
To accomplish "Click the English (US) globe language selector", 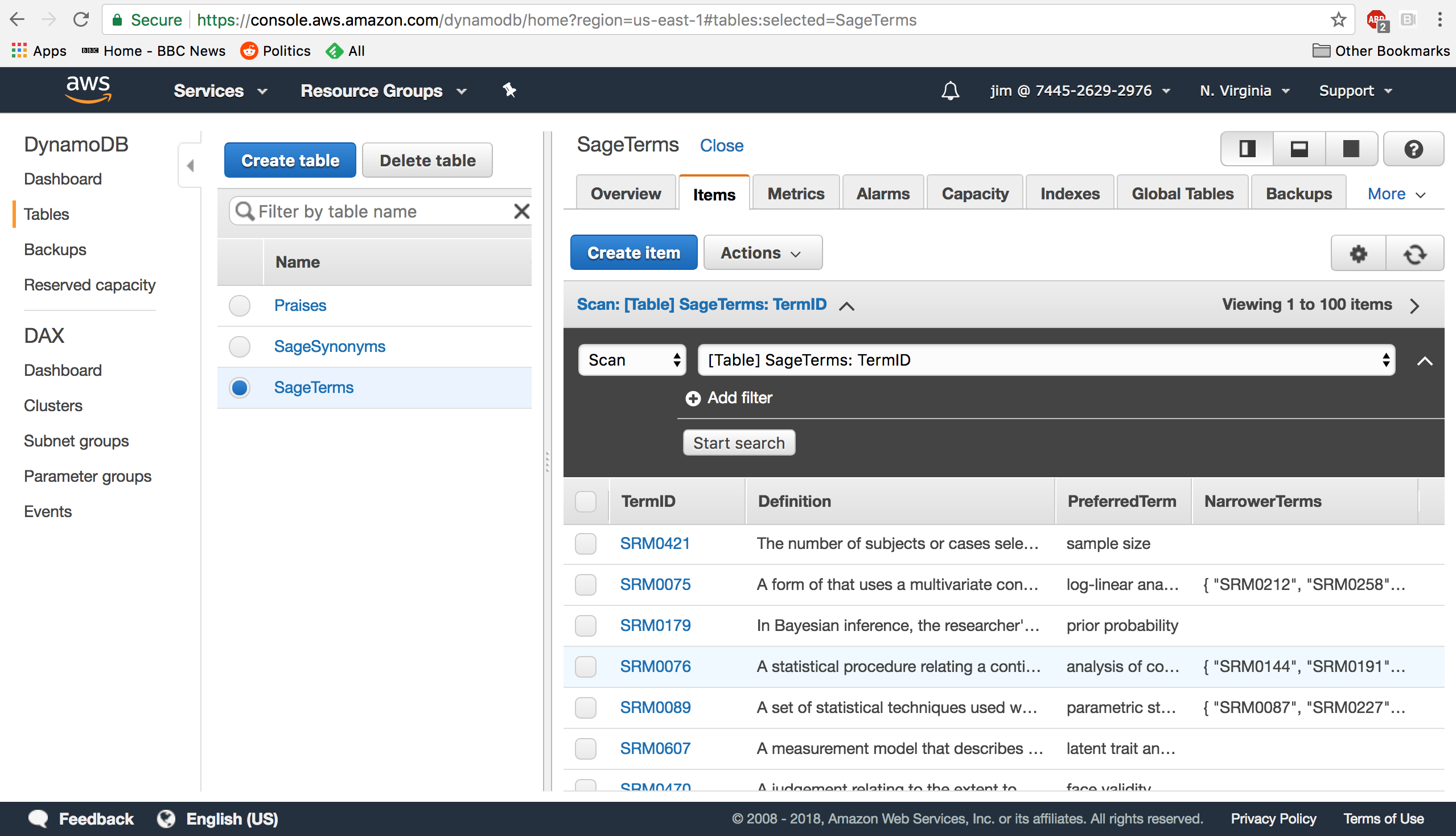I will (x=217, y=818).
